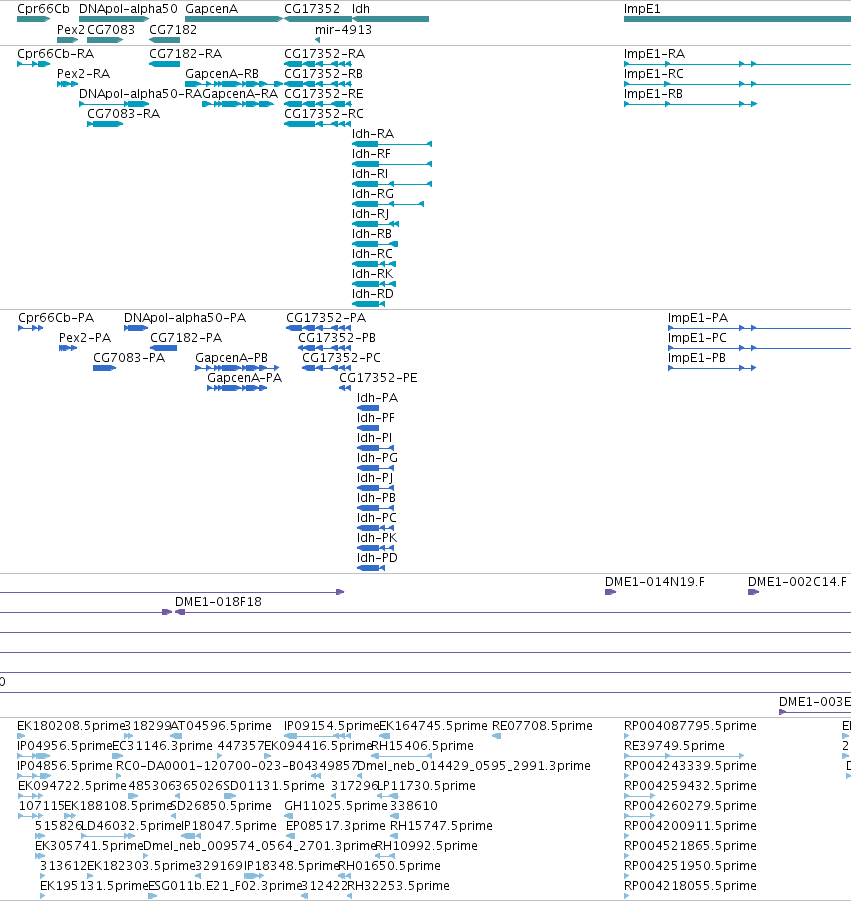Select the Idh gene label in top track
The height and width of the screenshot is (901, 851).
361,9
